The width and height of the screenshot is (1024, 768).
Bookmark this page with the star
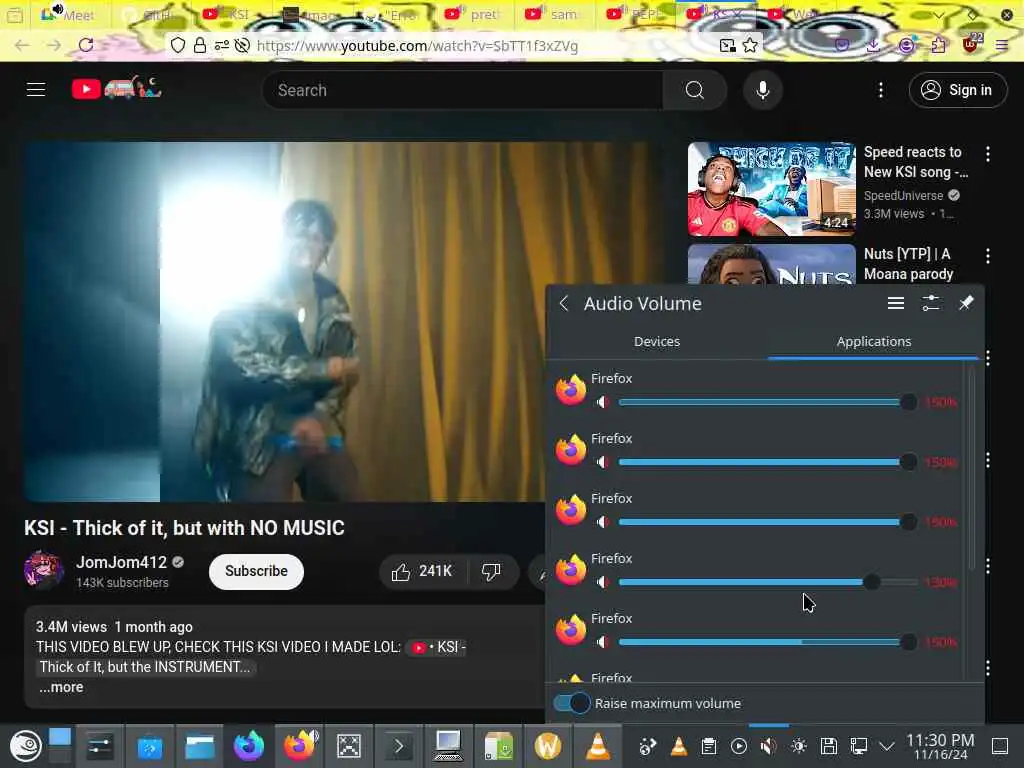coord(750,45)
